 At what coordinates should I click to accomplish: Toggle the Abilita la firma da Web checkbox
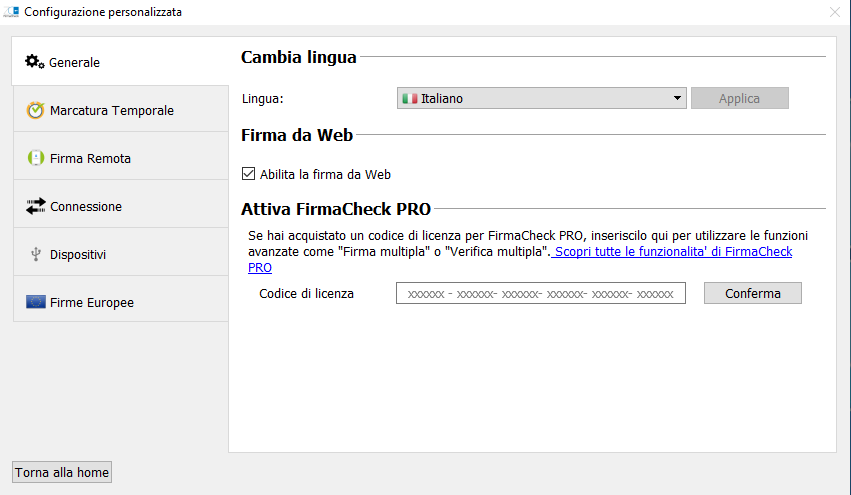pyautogui.click(x=248, y=174)
